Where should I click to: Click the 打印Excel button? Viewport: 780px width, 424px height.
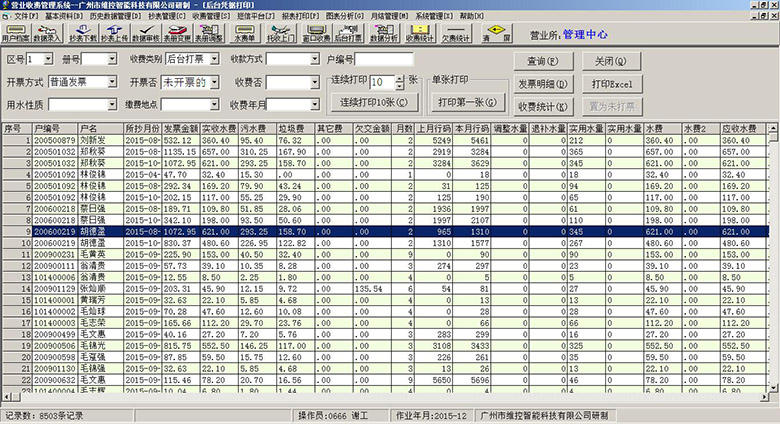click(x=612, y=84)
